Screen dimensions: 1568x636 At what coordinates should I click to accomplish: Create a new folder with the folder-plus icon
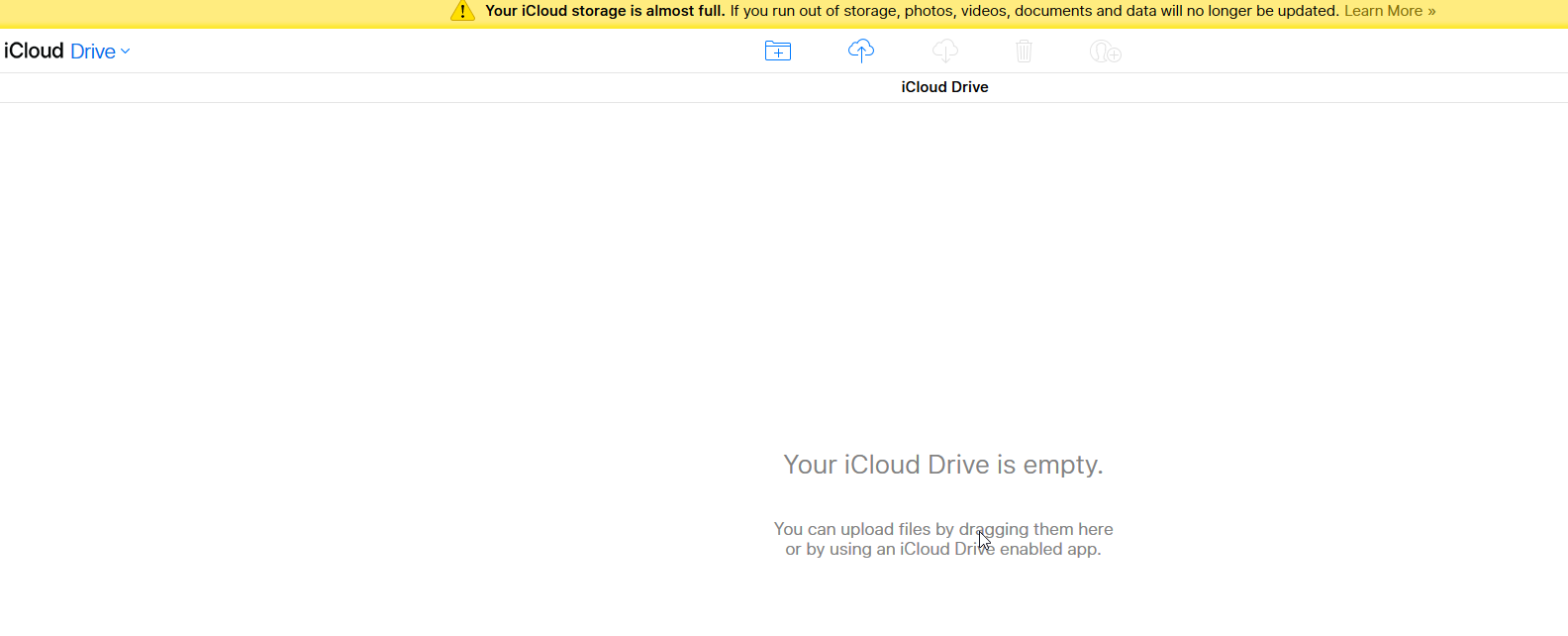click(x=778, y=51)
